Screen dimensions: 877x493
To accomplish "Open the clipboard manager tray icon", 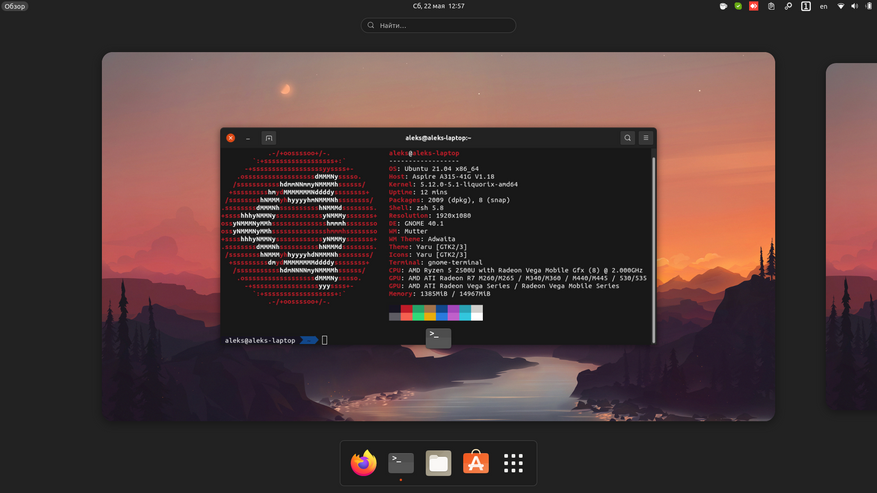I will [771, 6].
